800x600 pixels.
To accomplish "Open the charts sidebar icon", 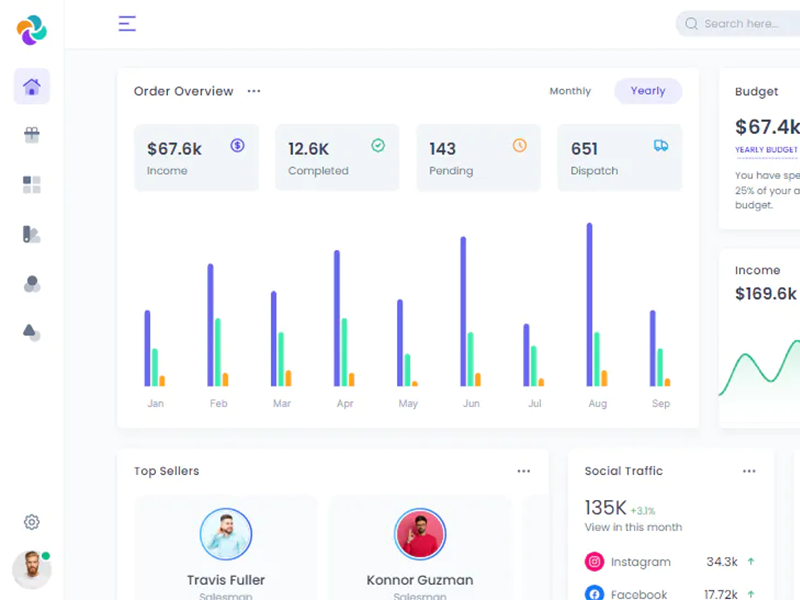I will [32, 234].
